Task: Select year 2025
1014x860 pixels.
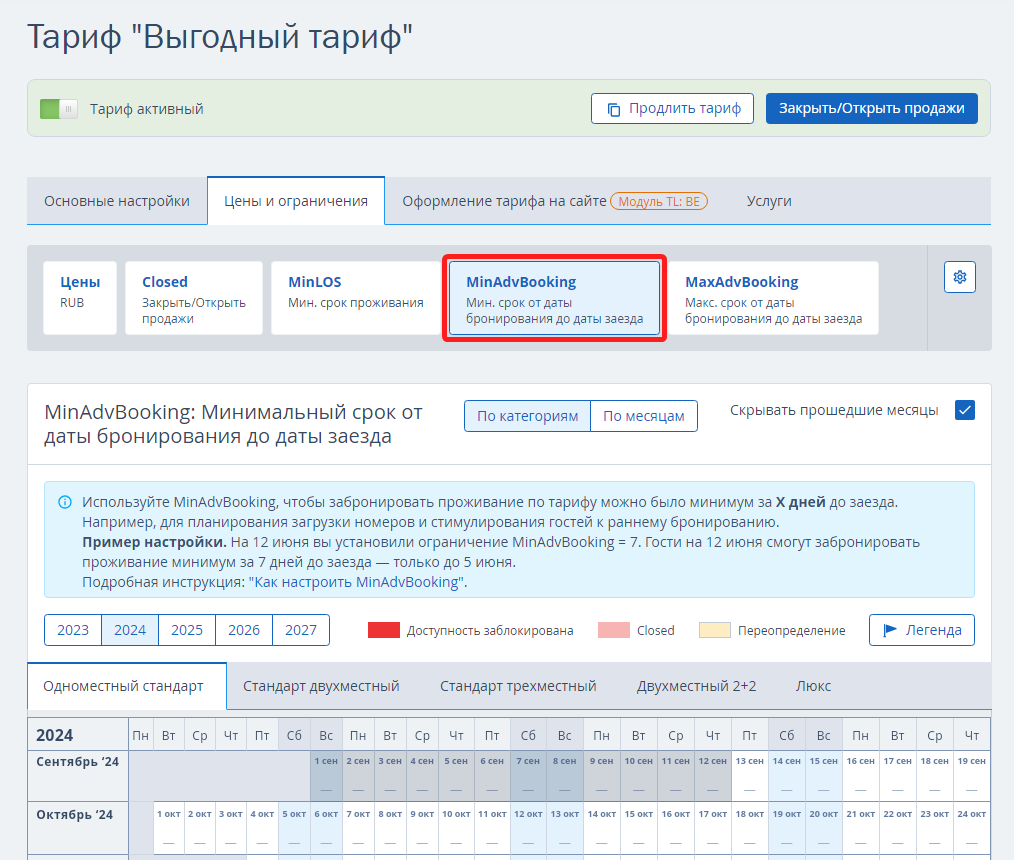Action: pyautogui.click(x=187, y=630)
